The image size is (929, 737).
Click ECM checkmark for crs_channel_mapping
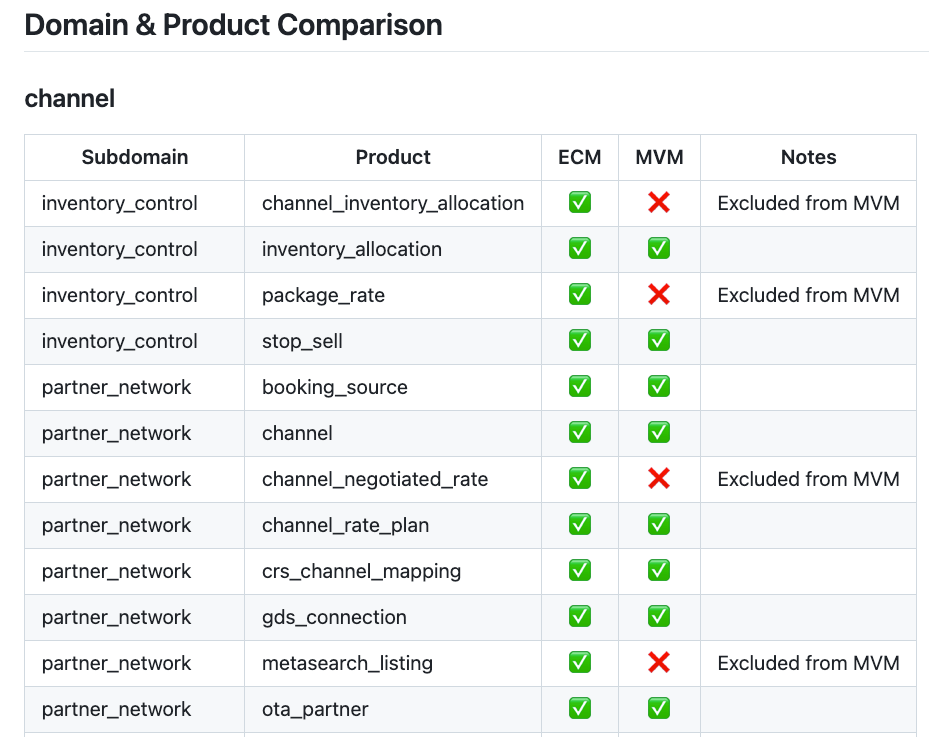tap(579, 571)
